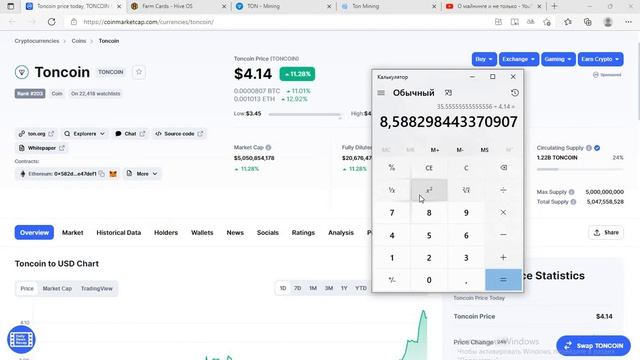Click Share button
The image size is (640, 360).
click(x=606, y=233)
